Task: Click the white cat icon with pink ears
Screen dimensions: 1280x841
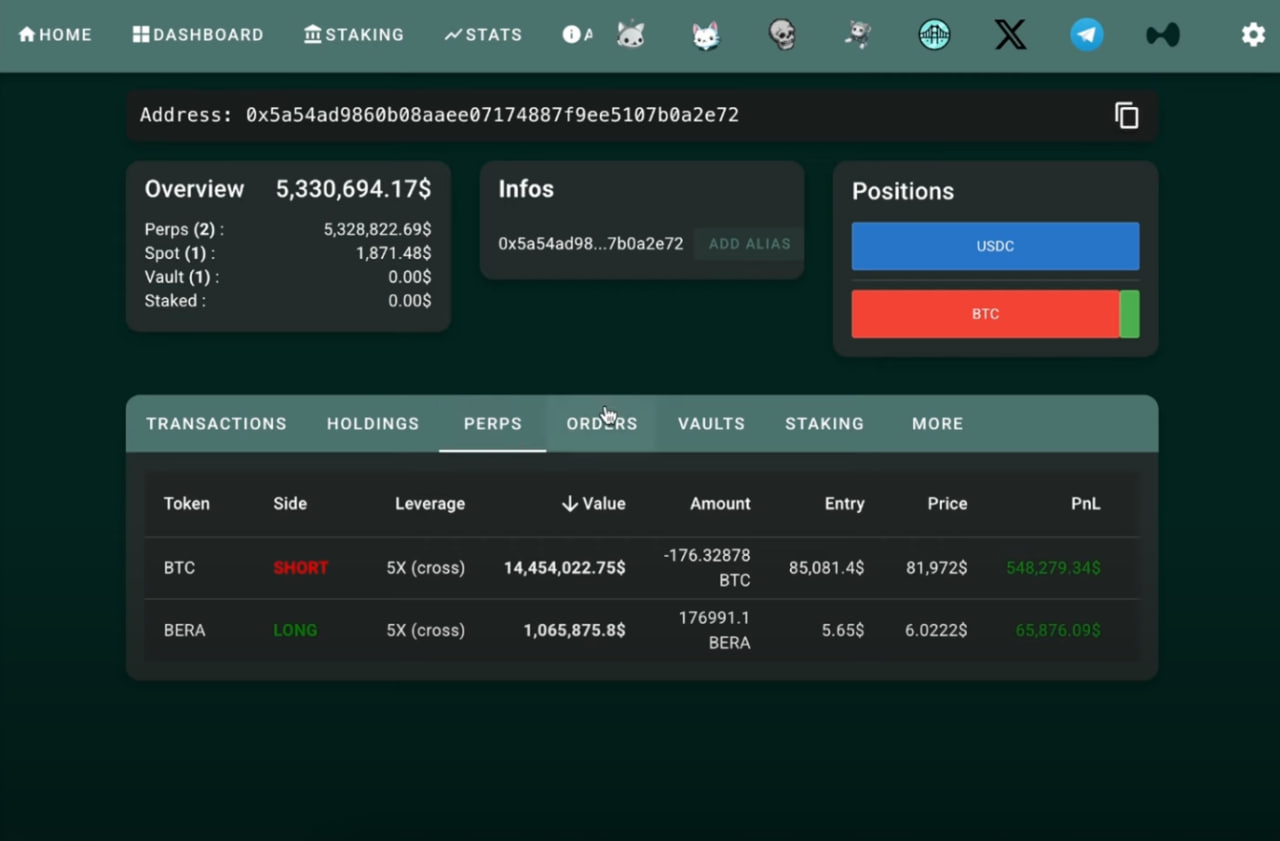Action: 706,36
